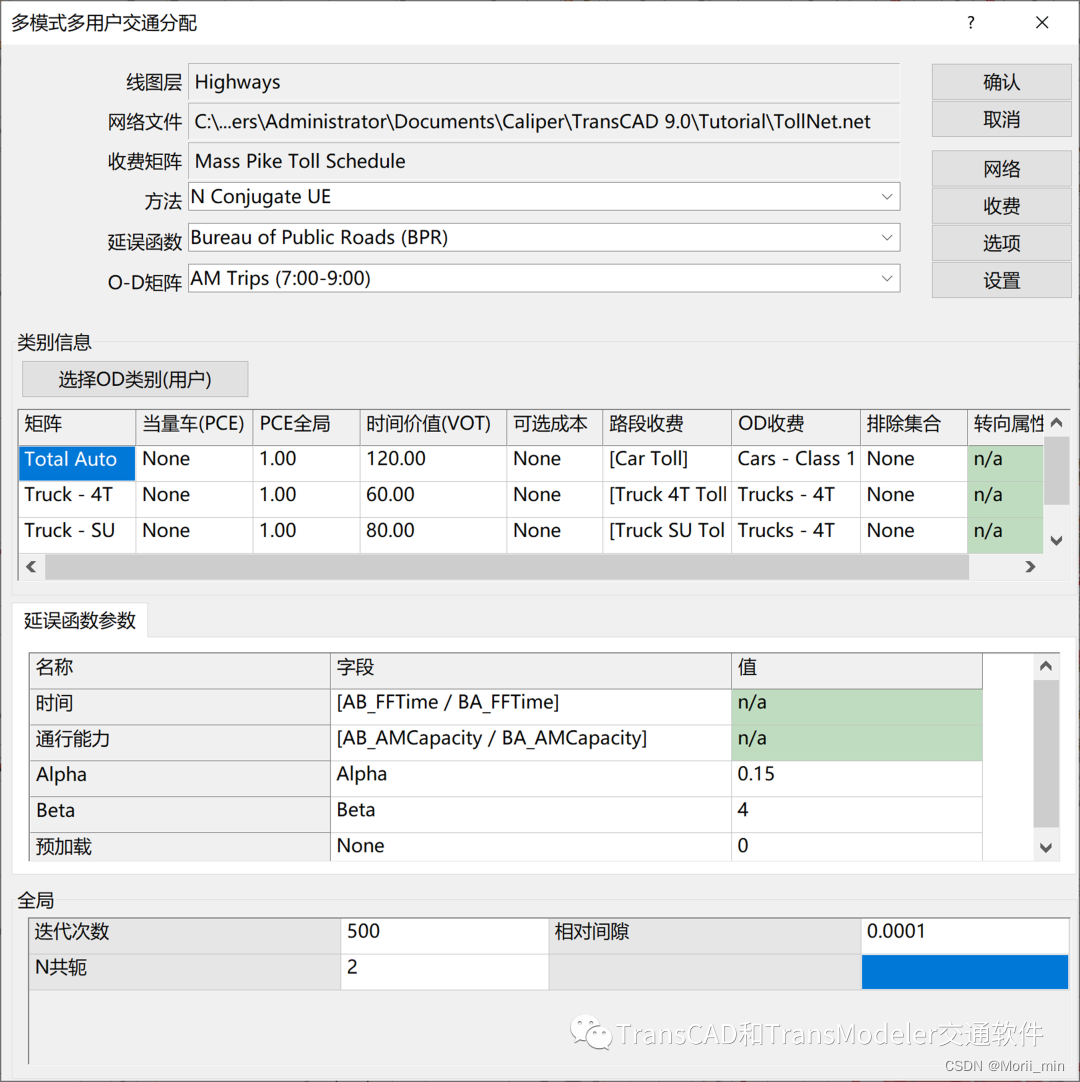Open the O-D矩阵 dropdown showing AM Trips
Viewport: 1080px width, 1082px height.
click(886, 278)
